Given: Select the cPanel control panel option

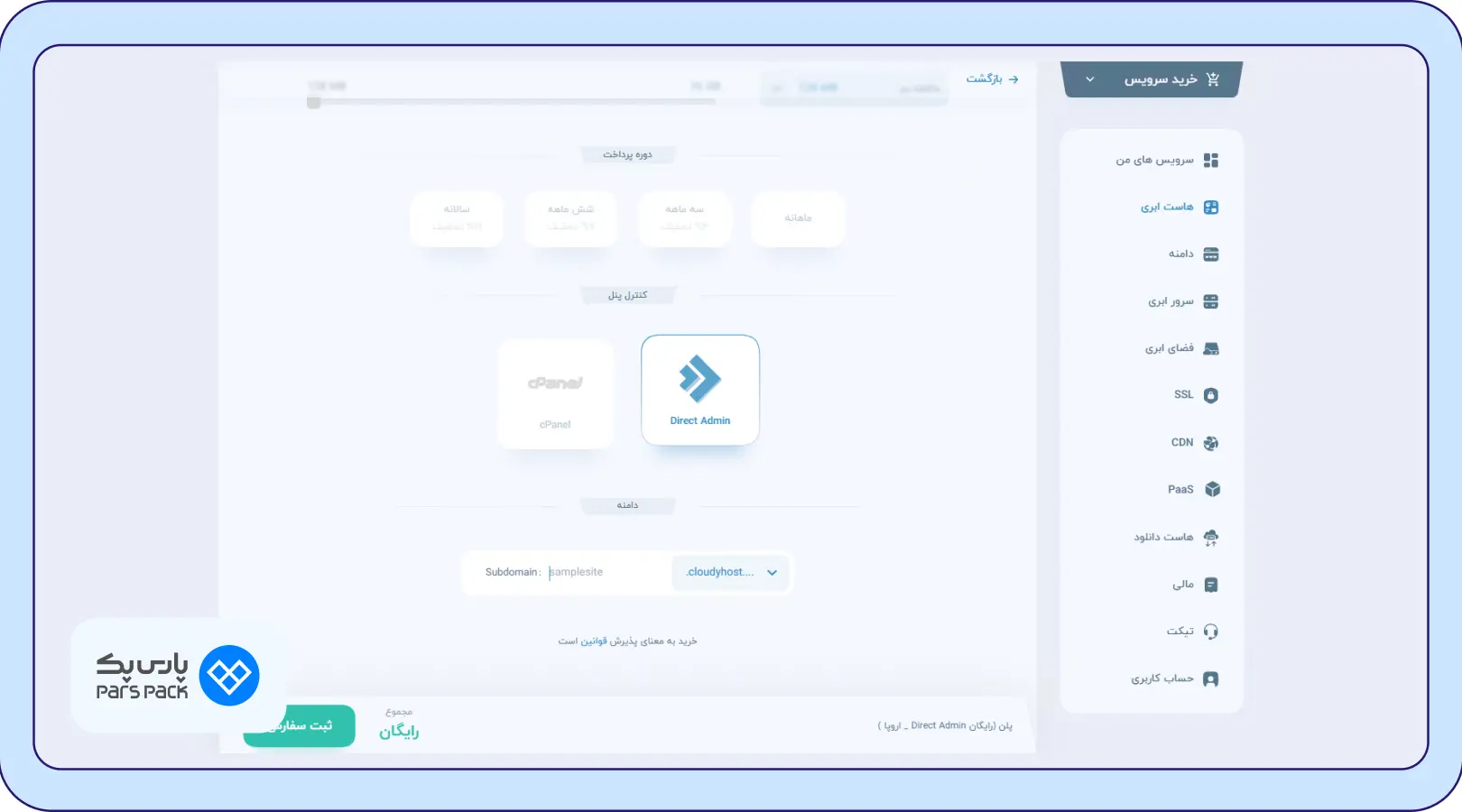Looking at the screenshot, I should [555, 394].
